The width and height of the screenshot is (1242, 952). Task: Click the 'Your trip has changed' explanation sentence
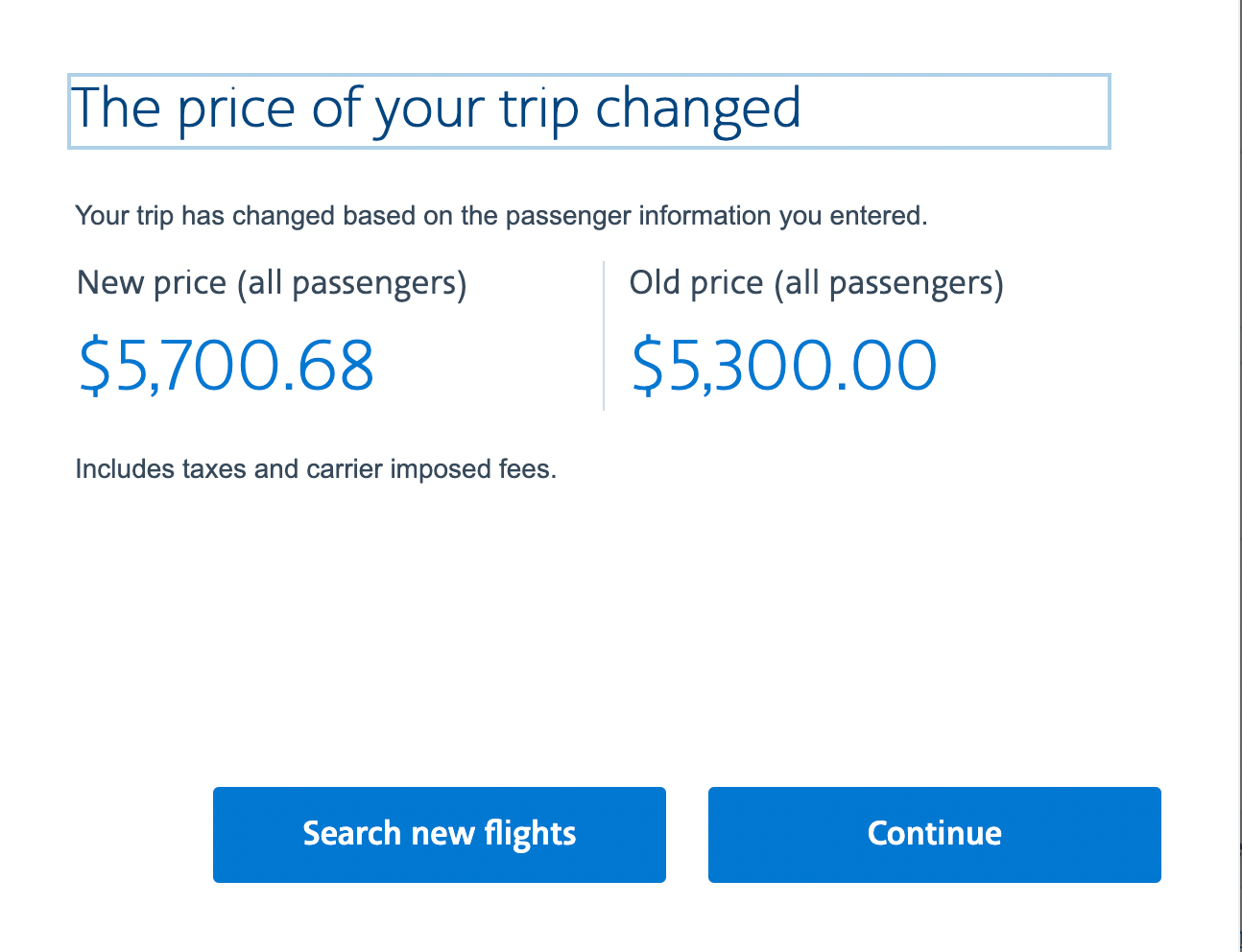501,216
